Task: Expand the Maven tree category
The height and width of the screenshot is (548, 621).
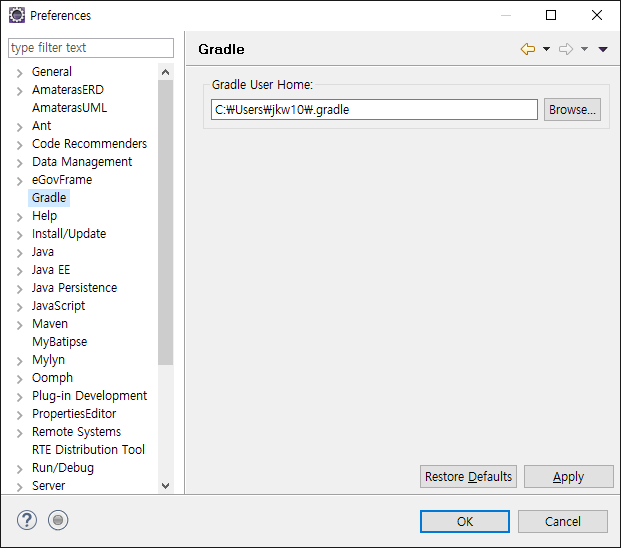Action: (19, 325)
